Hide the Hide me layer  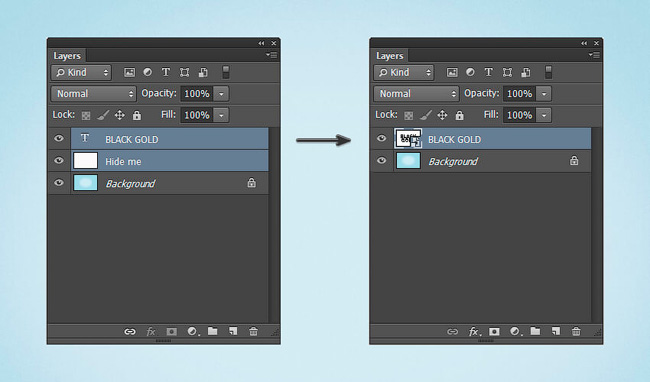coord(59,160)
